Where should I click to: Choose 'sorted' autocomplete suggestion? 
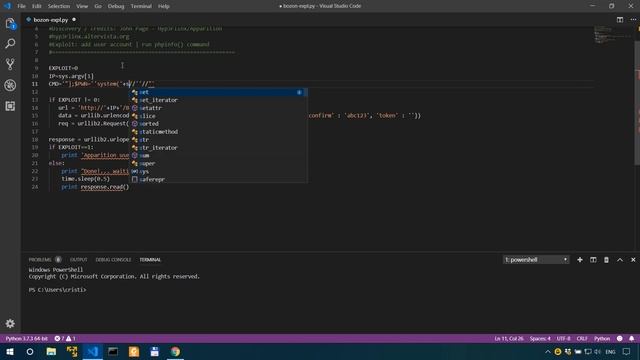click(218, 124)
